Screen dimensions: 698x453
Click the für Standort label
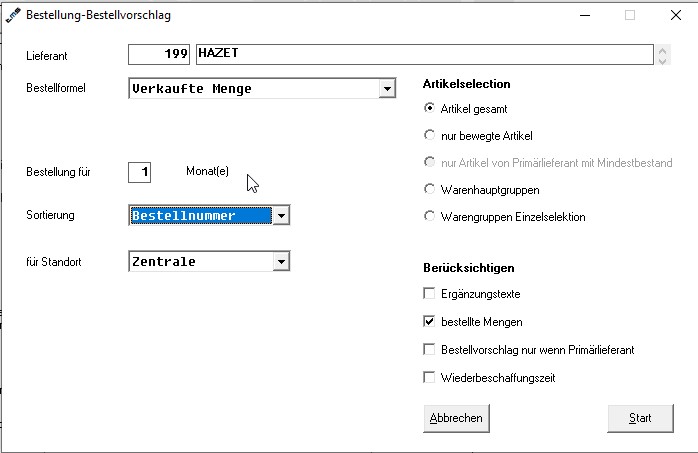coord(54,262)
